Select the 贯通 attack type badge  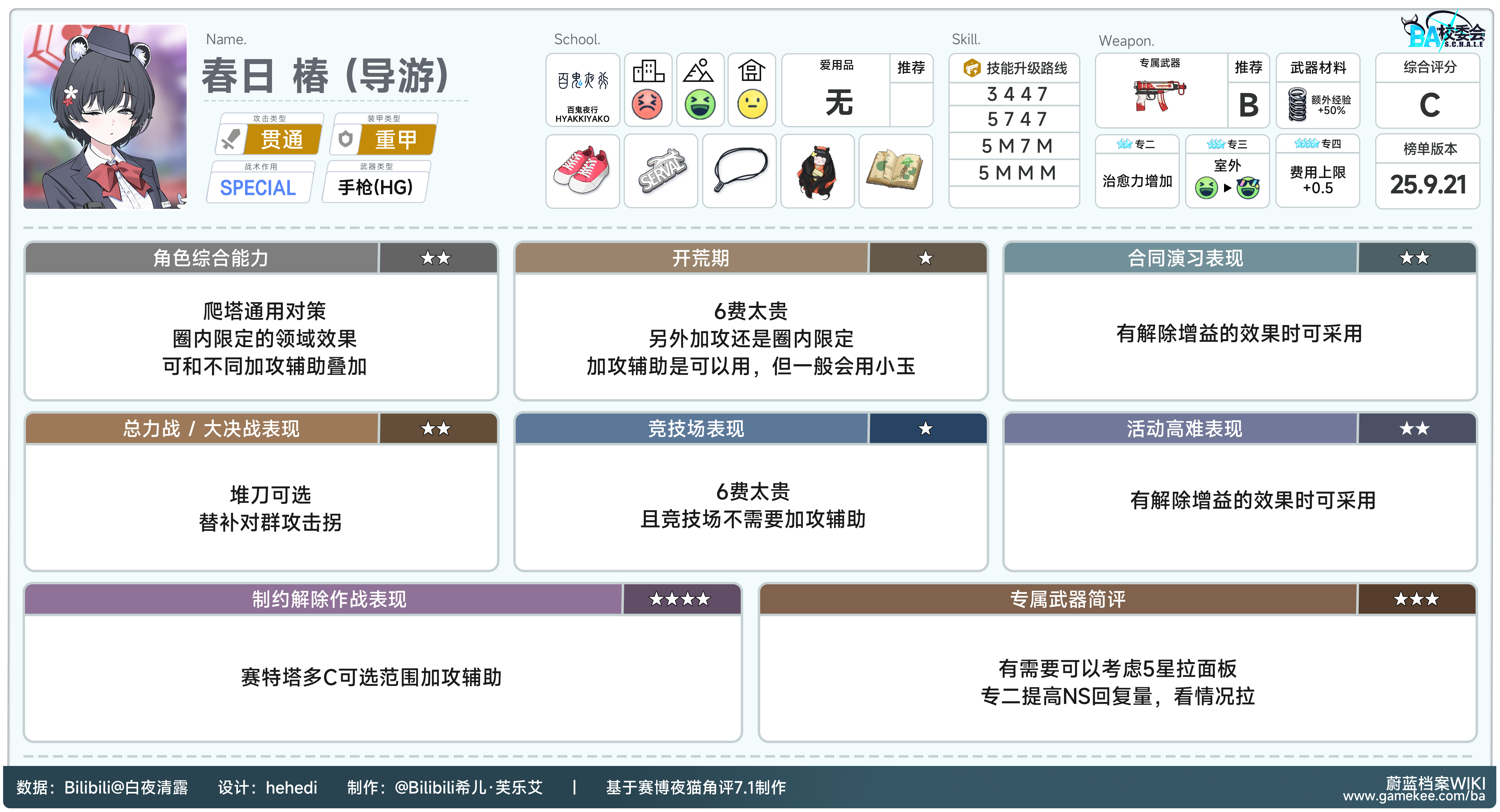[x=282, y=140]
